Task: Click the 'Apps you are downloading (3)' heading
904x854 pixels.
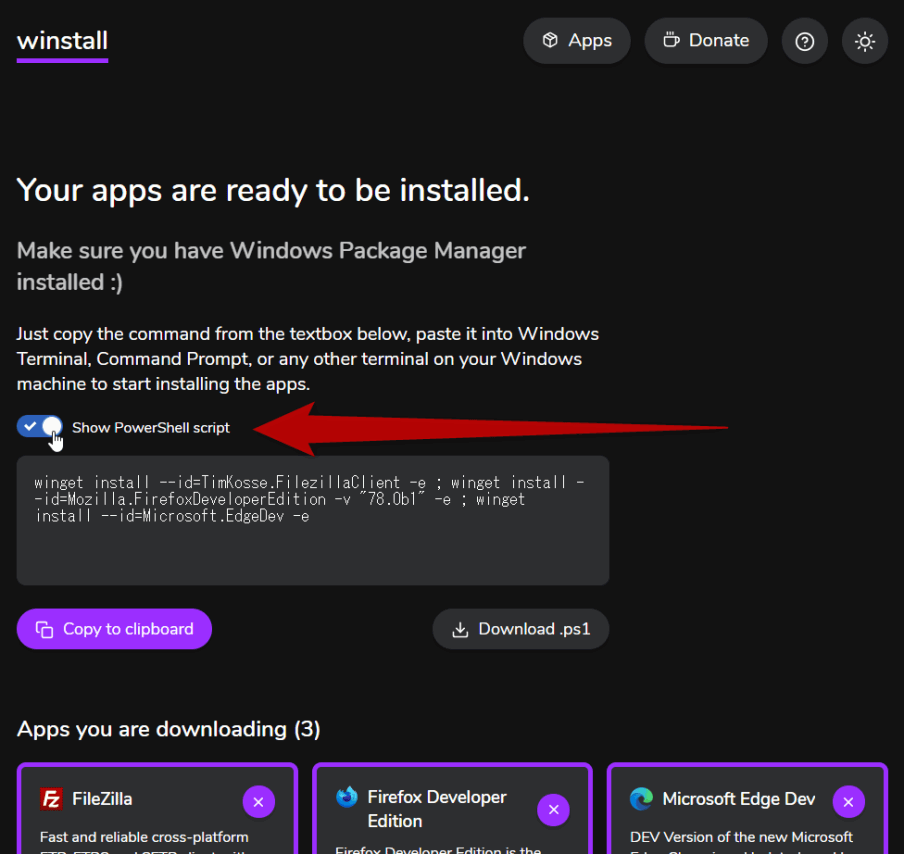Action: pos(168,729)
